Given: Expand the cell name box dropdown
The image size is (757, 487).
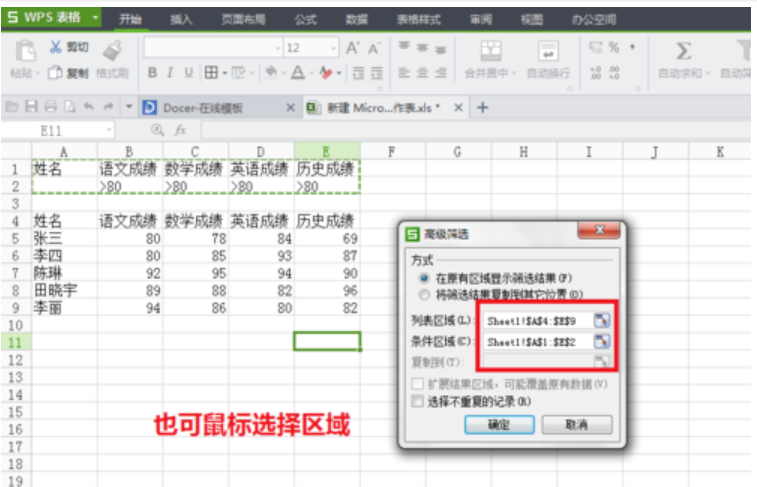Looking at the screenshot, I should pyautogui.click(x=110, y=130).
